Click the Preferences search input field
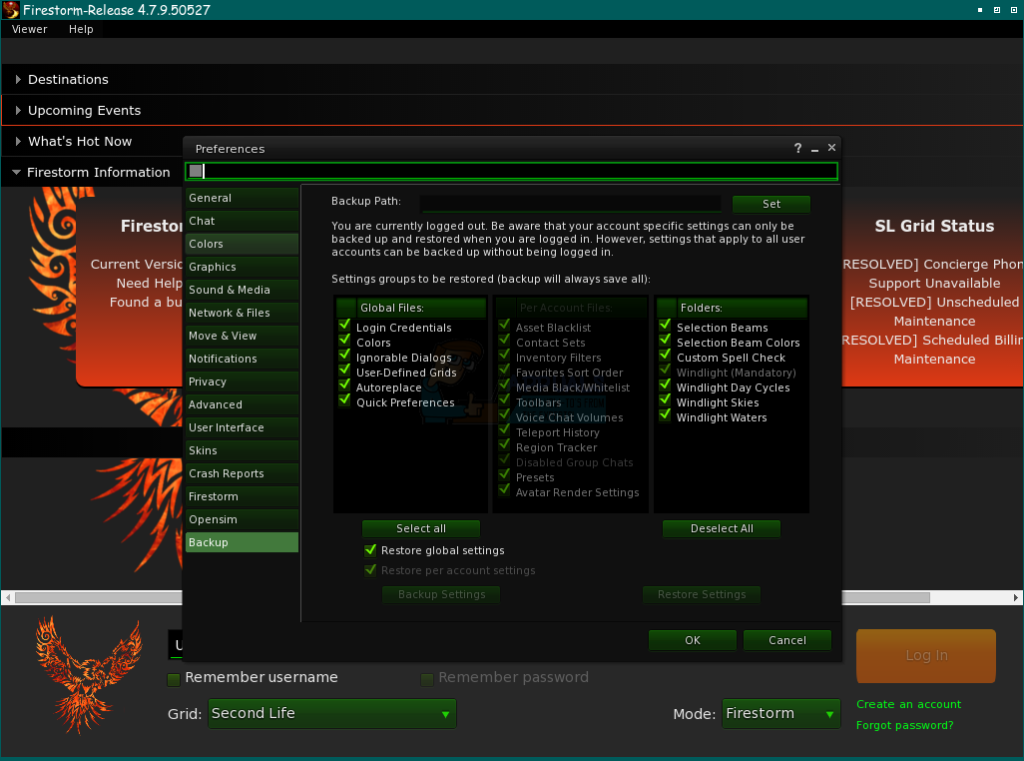 coord(511,171)
